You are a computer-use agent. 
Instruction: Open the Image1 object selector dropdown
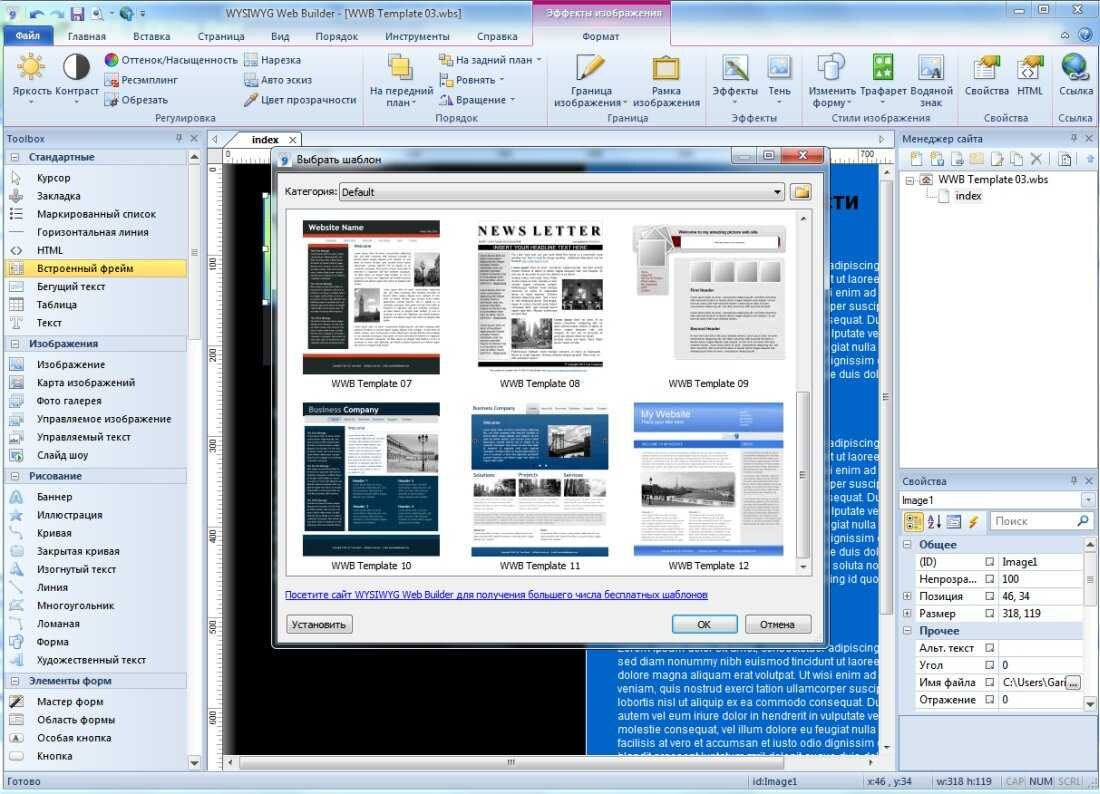[x=1088, y=500]
